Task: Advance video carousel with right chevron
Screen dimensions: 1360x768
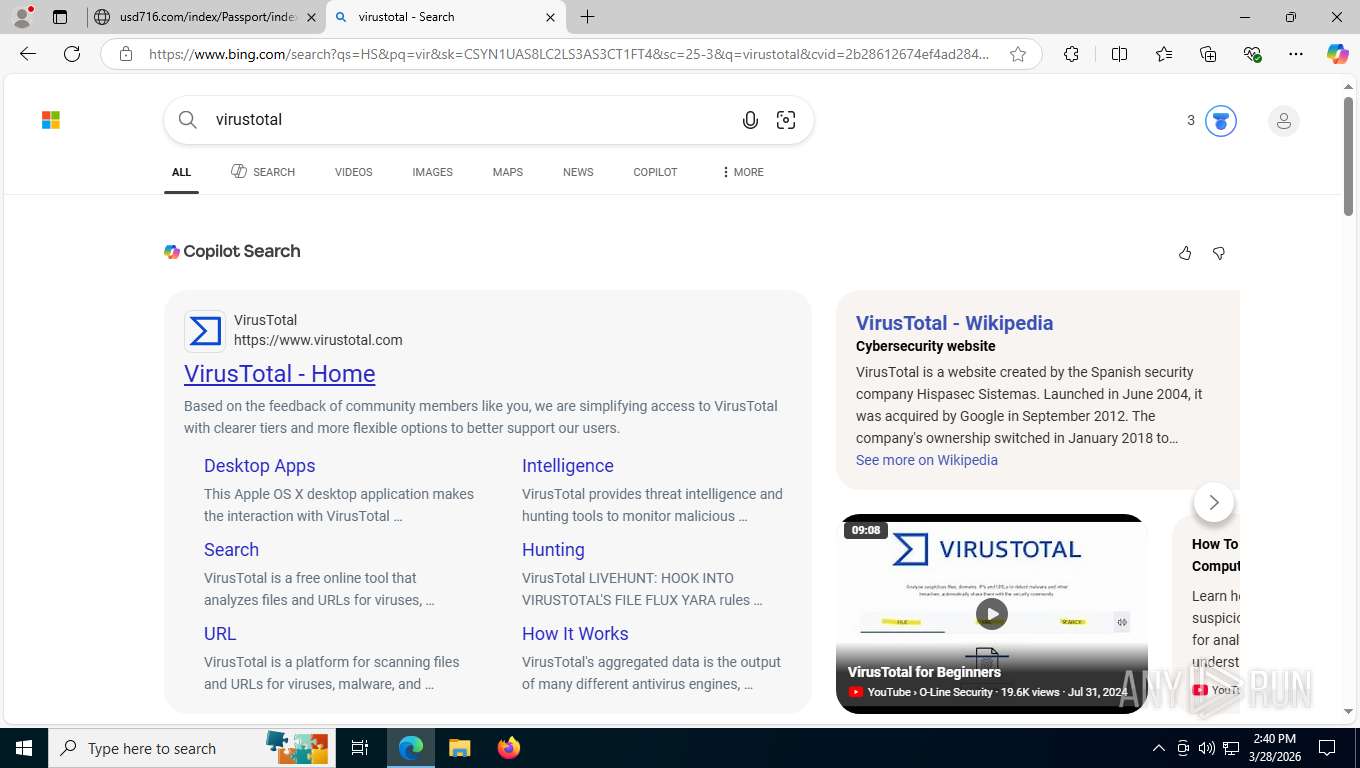Action: 1214,502
